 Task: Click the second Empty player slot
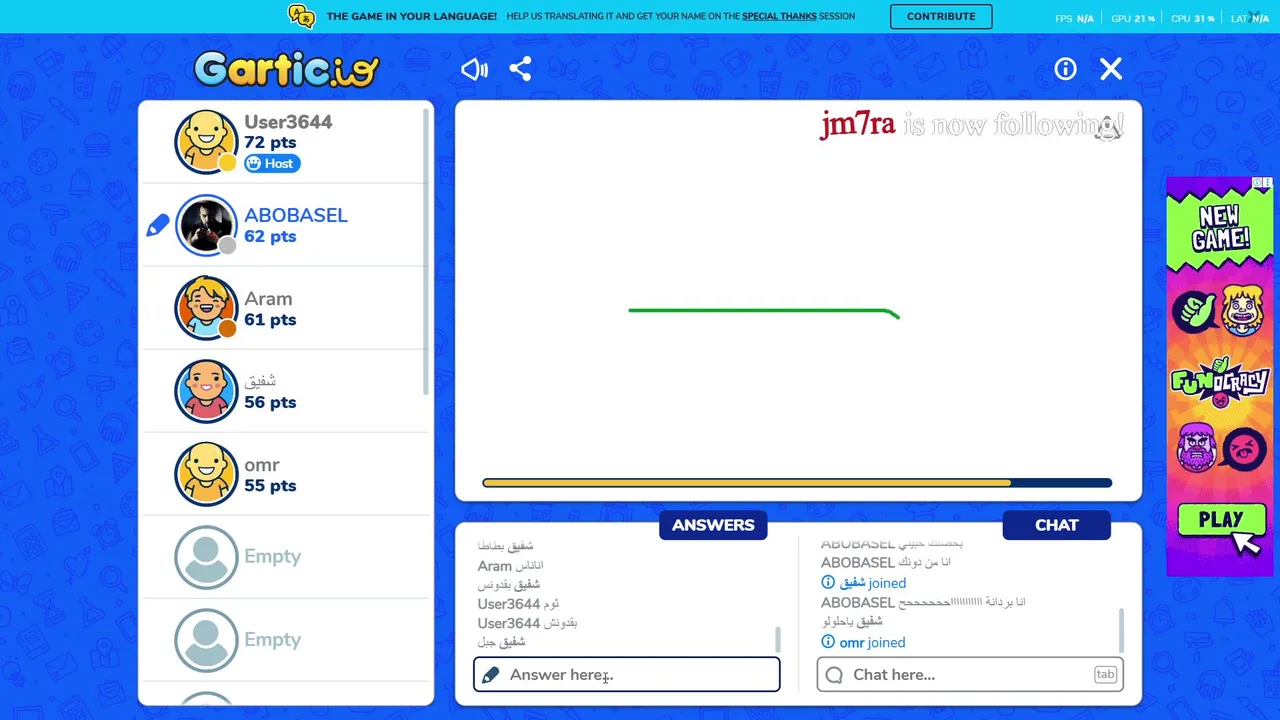286,640
